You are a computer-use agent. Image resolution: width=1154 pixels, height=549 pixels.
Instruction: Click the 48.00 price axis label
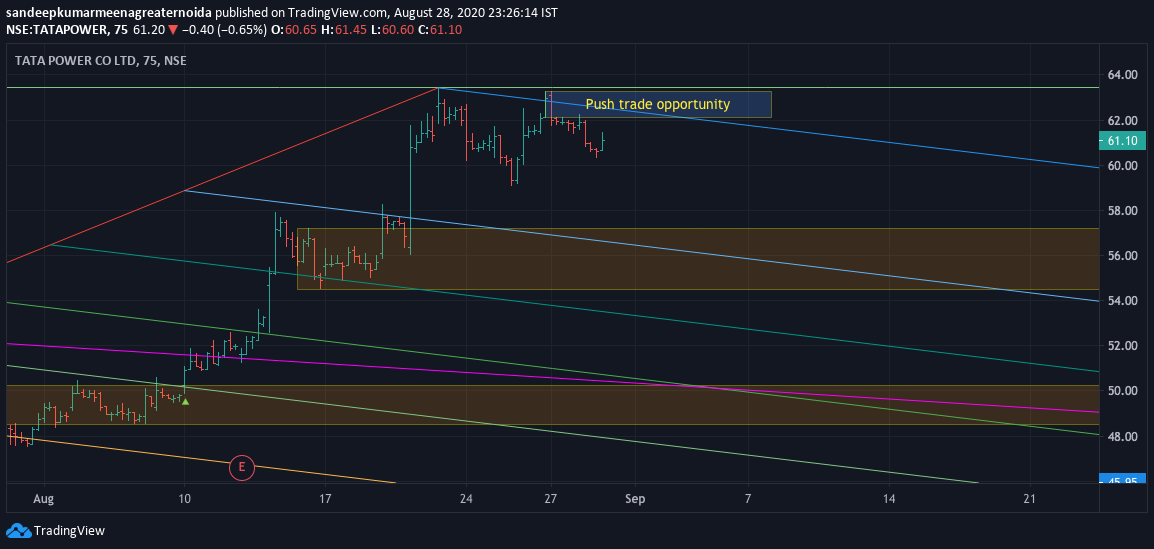1123,436
